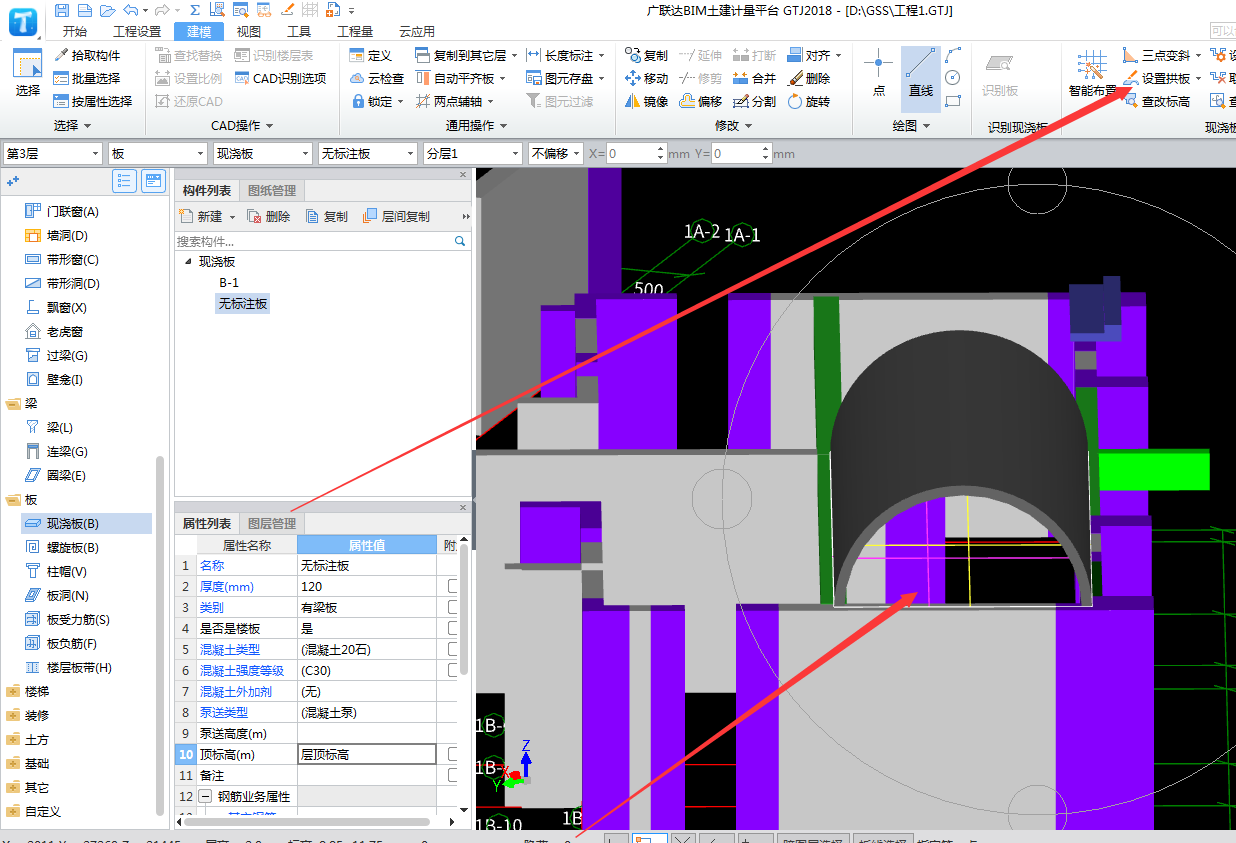The height and width of the screenshot is (843, 1236).
Task: Open the 视图 ribbon tab
Action: tap(248, 31)
